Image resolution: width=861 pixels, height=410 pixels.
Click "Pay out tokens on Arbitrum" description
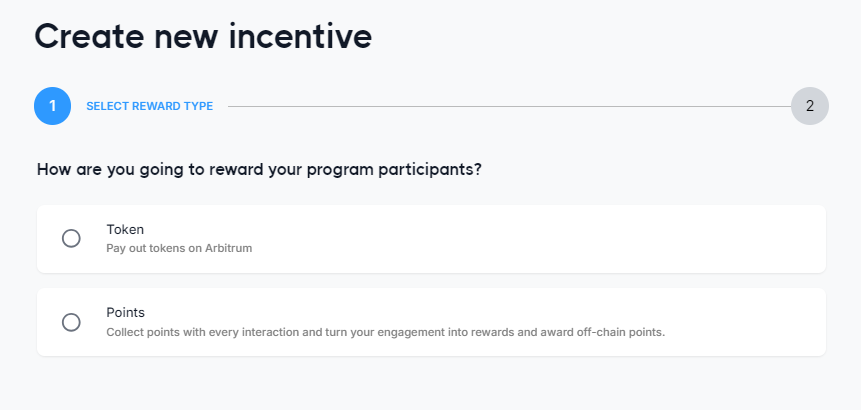[x=179, y=248]
